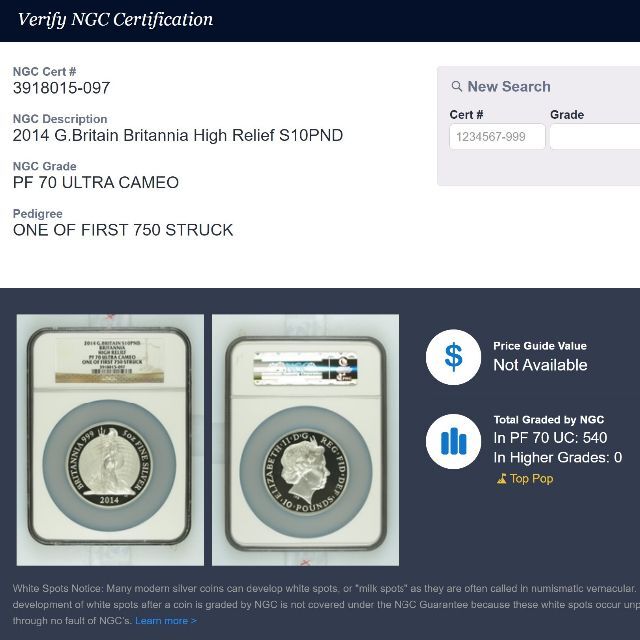Click the NGC Grade label
Viewport: 640px width, 640px height.
pyautogui.click(x=44, y=166)
